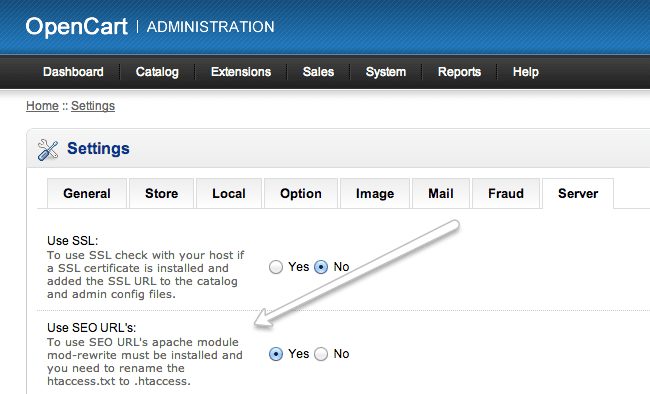Click the SSL certificate help description
The height and width of the screenshot is (394, 650).
tap(146, 275)
